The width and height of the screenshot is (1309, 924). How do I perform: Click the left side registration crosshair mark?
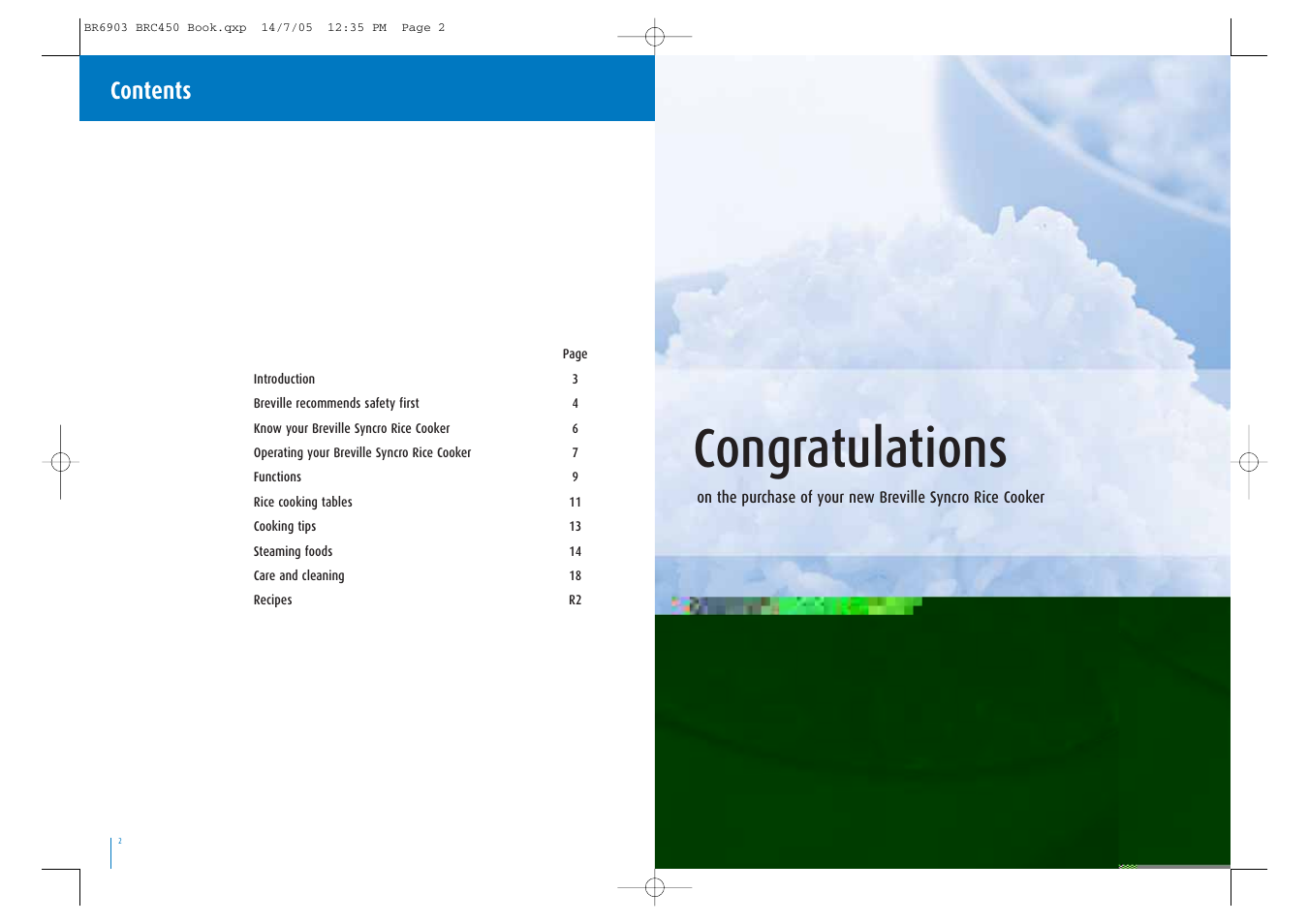(60, 462)
